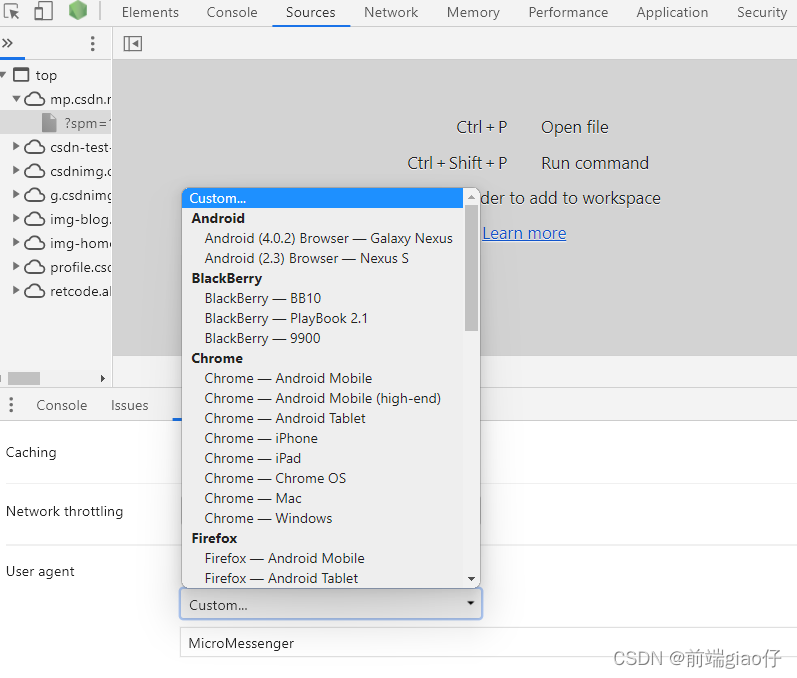Click the img-blog cloud icon
The image size is (797, 678).
coord(35,219)
